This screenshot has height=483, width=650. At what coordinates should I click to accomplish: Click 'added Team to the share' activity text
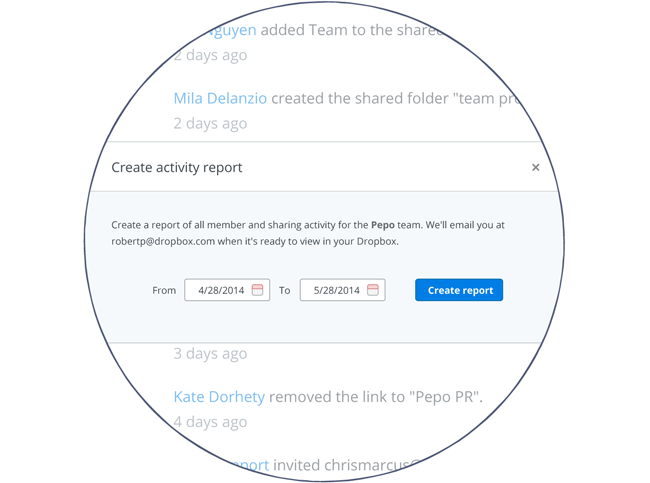click(352, 30)
